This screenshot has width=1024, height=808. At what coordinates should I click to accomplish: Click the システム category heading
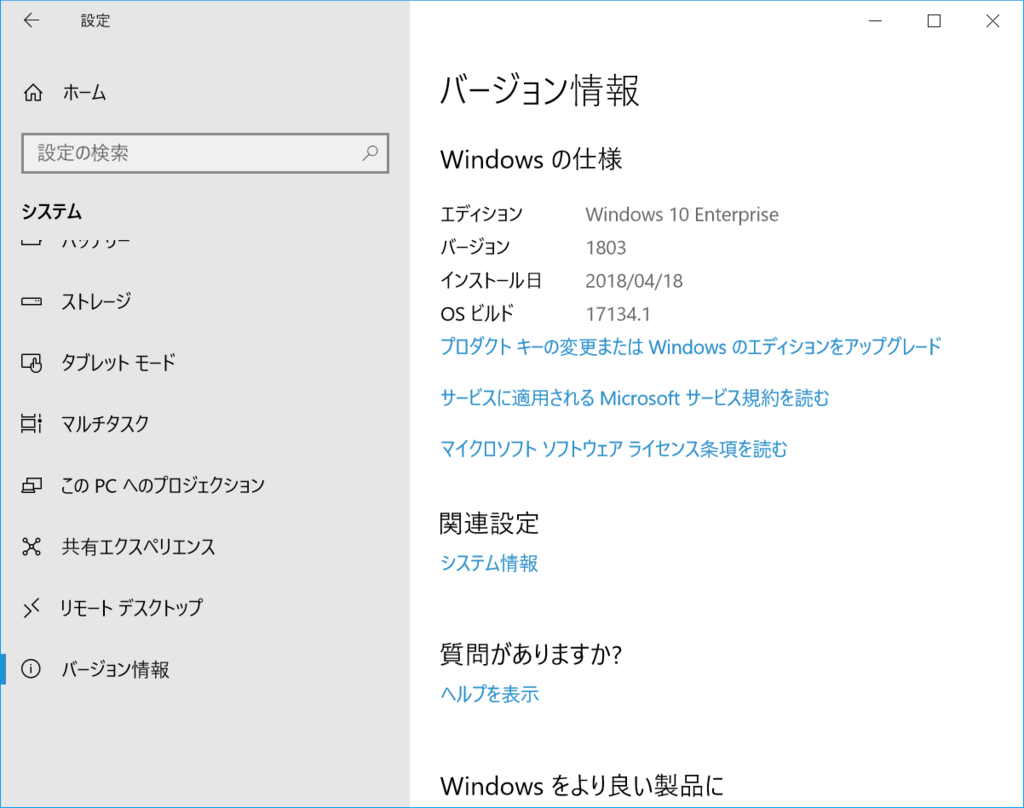(52, 212)
